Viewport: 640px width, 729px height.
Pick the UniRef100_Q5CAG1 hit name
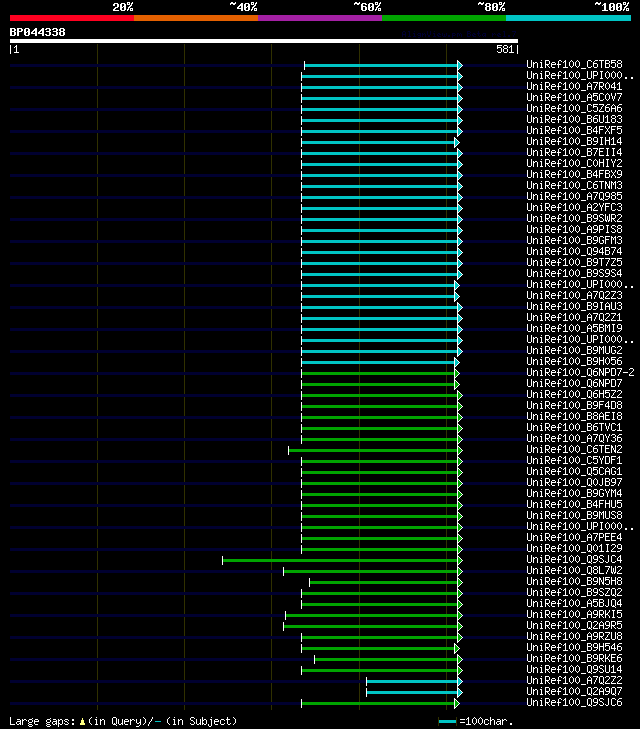pos(574,471)
